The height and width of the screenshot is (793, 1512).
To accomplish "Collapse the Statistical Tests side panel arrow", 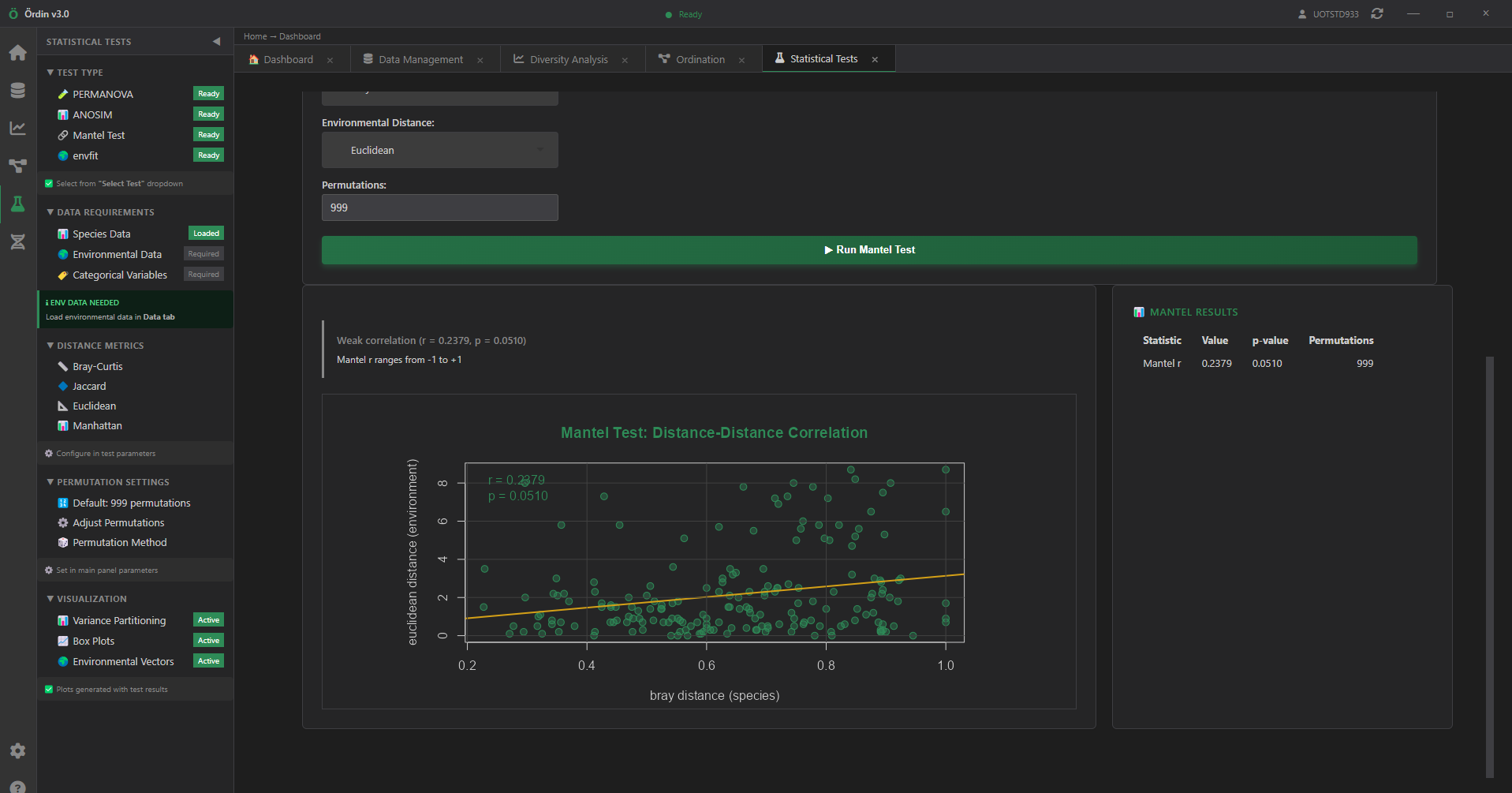I will (216, 42).
